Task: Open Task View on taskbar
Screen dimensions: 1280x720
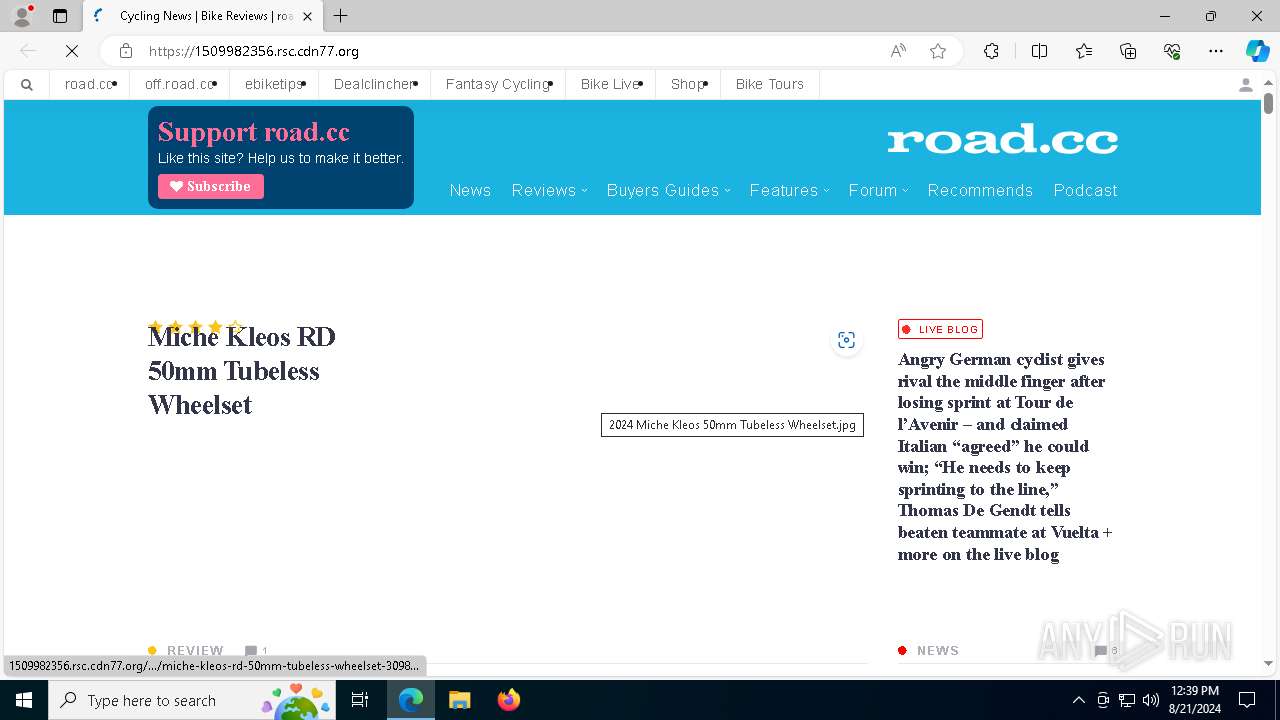Action: [360, 700]
